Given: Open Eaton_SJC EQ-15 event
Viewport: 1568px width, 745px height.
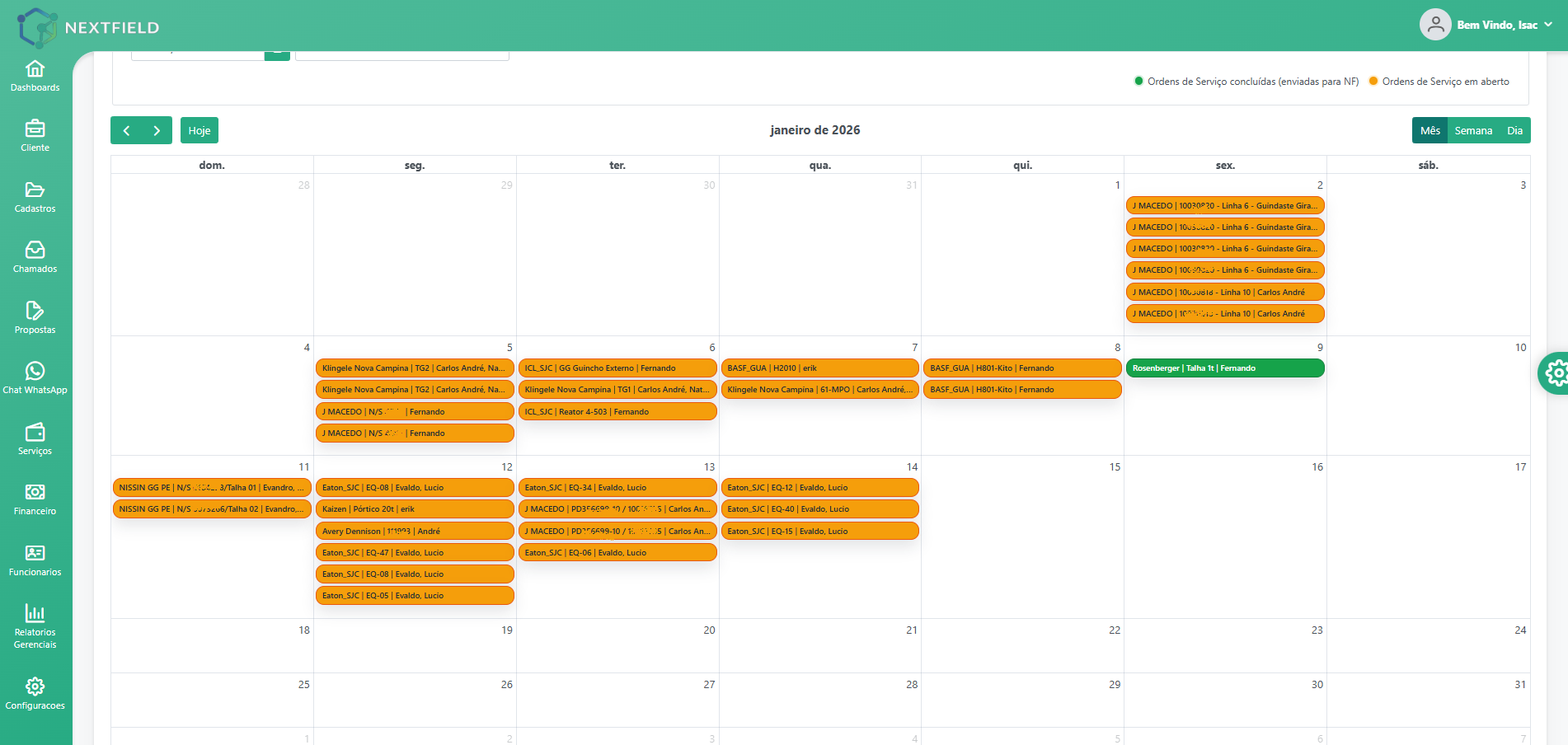Looking at the screenshot, I should click(819, 531).
